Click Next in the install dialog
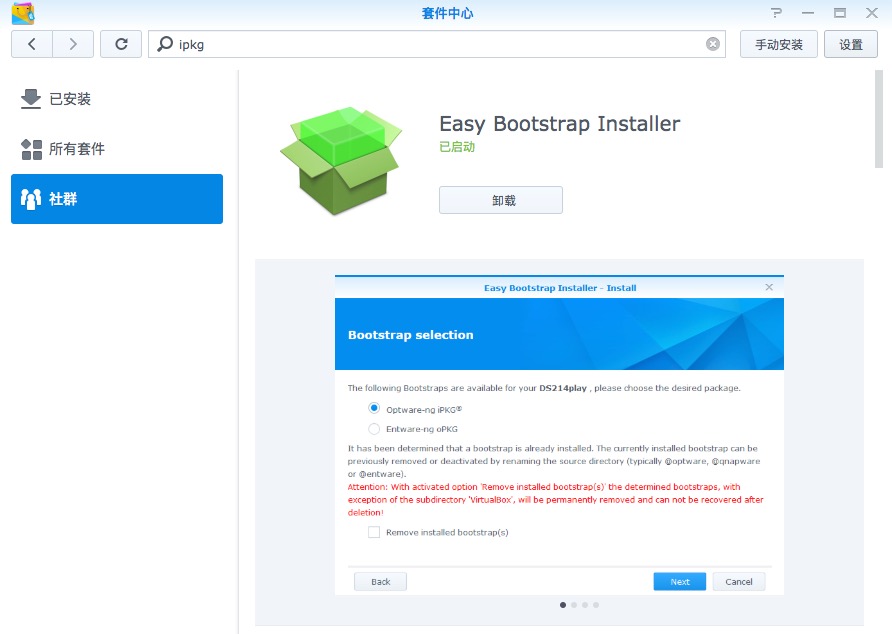This screenshot has height=634, width=892. (x=680, y=582)
